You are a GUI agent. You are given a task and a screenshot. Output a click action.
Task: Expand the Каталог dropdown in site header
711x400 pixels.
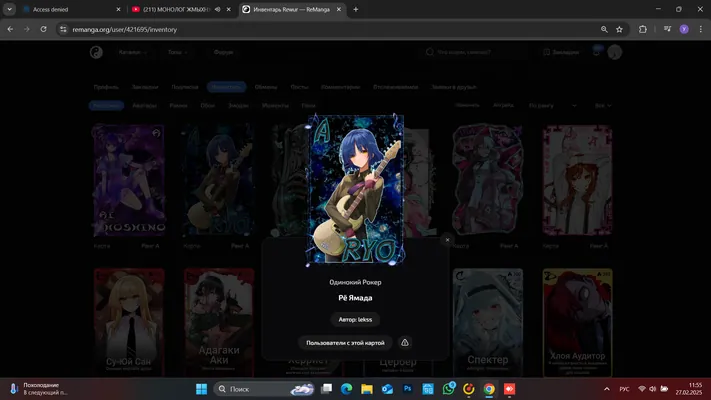point(132,52)
